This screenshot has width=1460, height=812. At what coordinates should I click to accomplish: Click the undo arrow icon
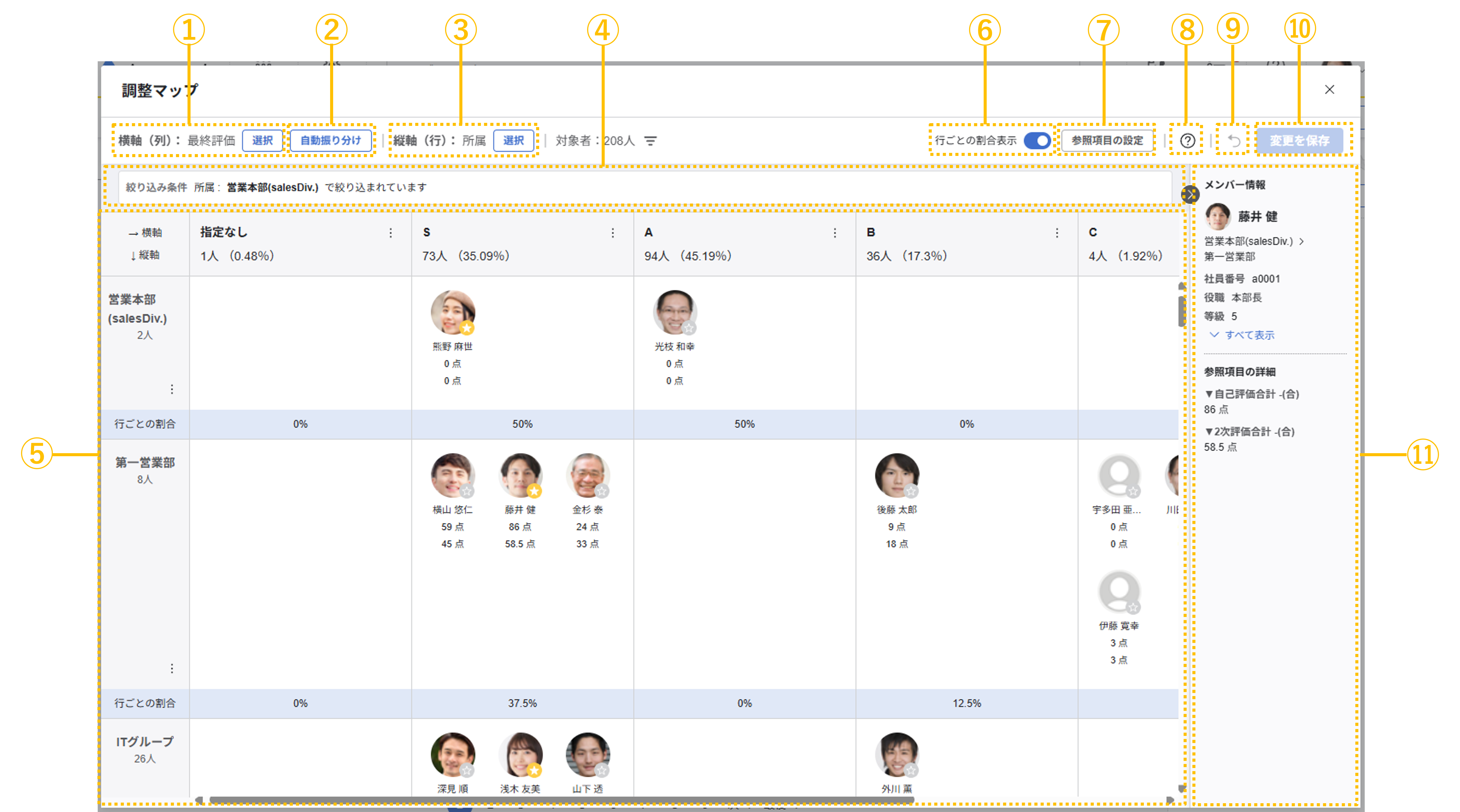click(x=1234, y=140)
